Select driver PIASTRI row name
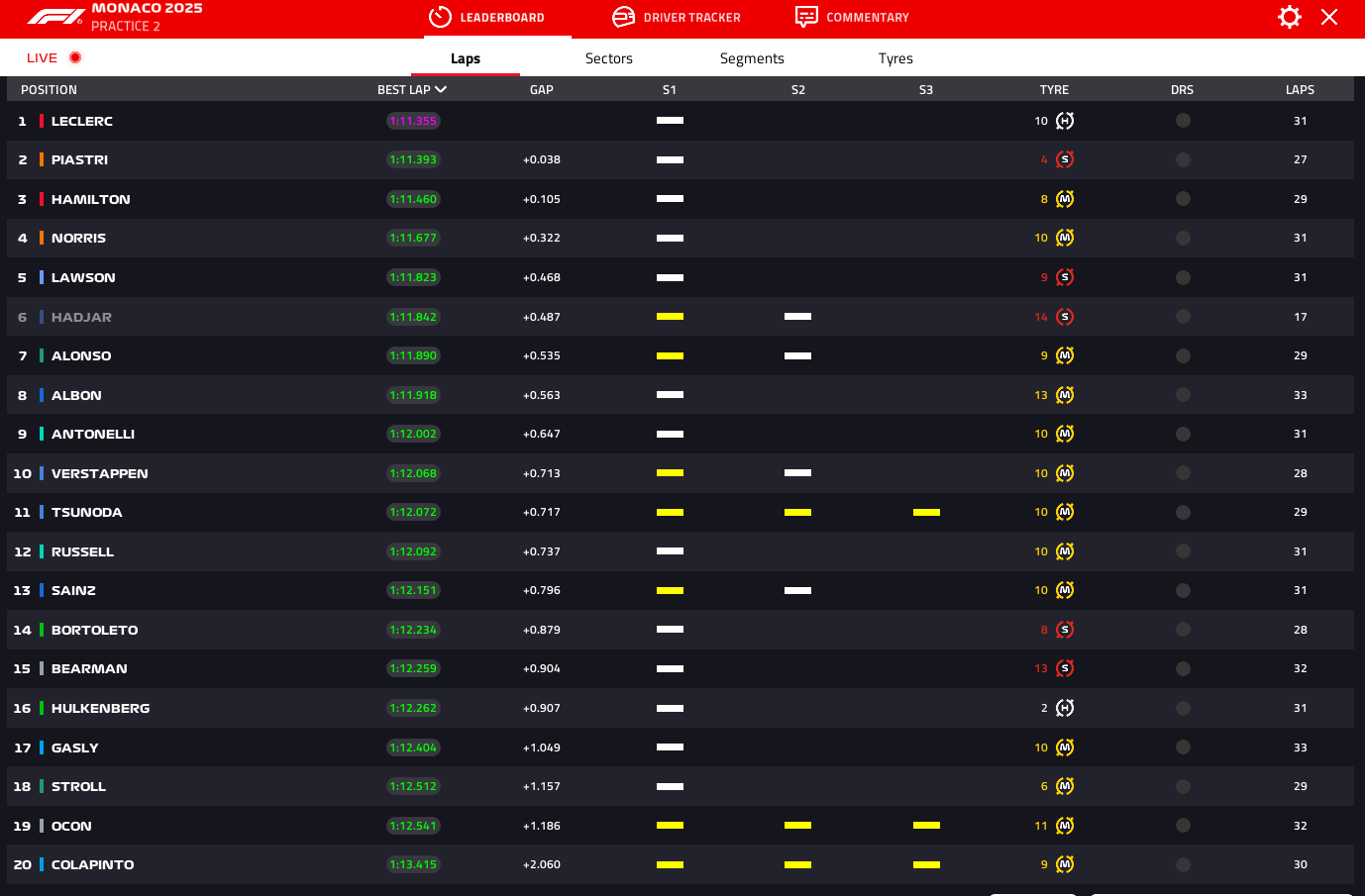 79,159
